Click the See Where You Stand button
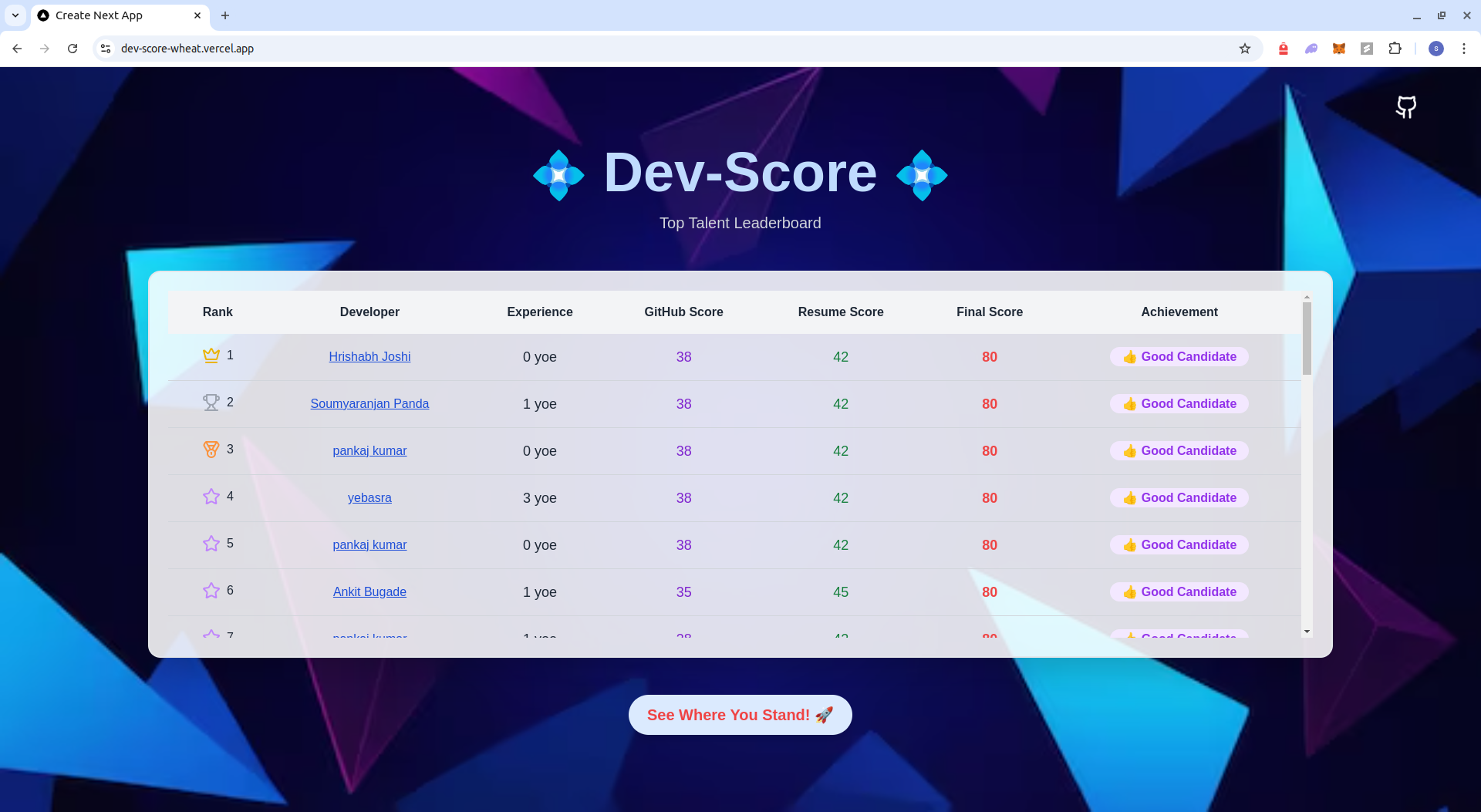Image resolution: width=1481 pixels, height=812 pixels. pyautogui.click(x=740, y=715)
